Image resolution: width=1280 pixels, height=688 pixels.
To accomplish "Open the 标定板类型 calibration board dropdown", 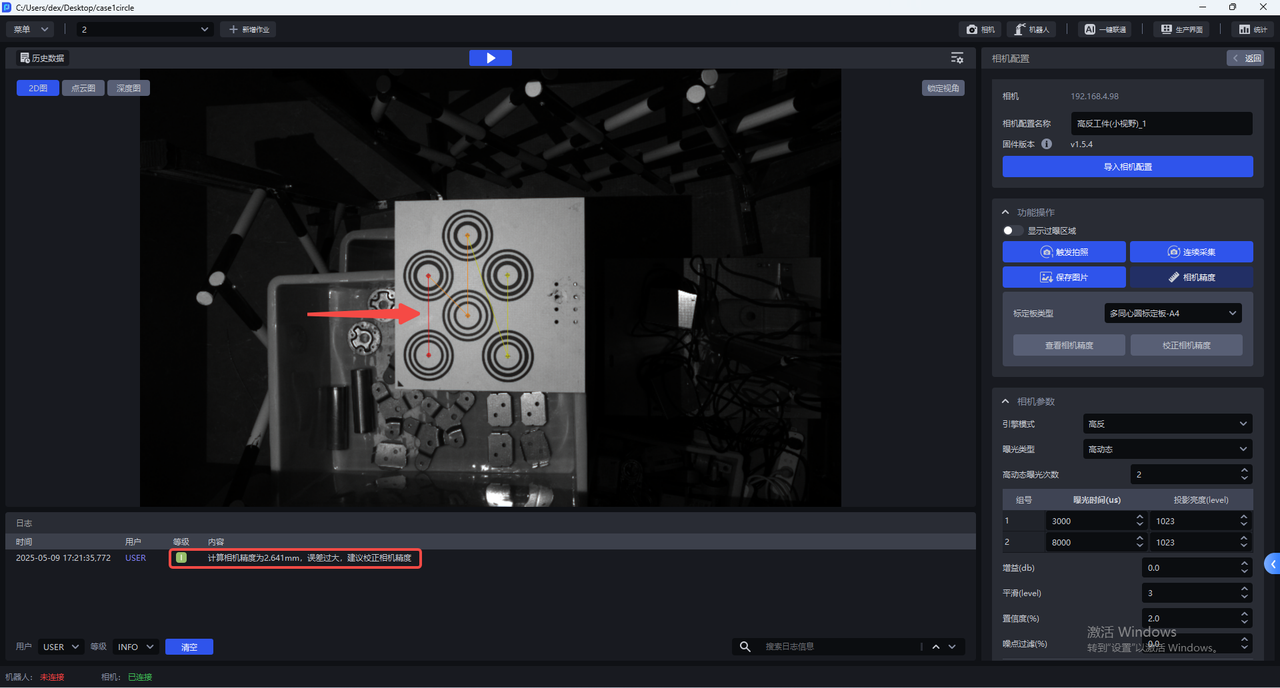I will 1172,313.
